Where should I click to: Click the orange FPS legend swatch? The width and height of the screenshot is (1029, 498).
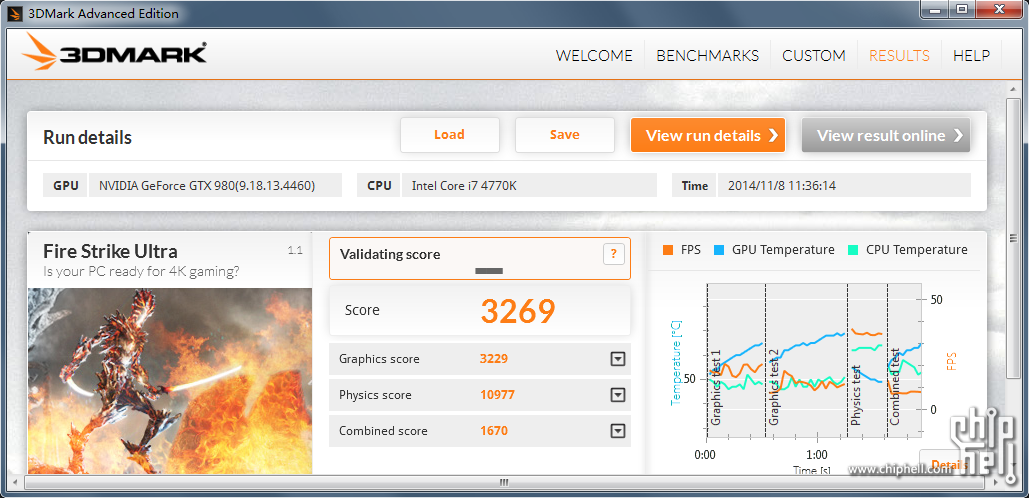click(x=668, y=250)
